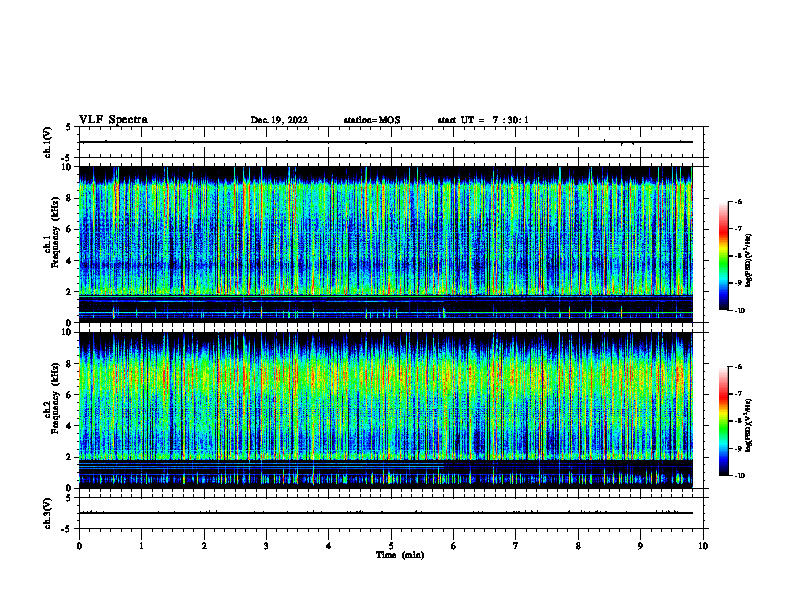
Task: Click the ch.3 voltage waveform trace
Action: coord(386,513)
